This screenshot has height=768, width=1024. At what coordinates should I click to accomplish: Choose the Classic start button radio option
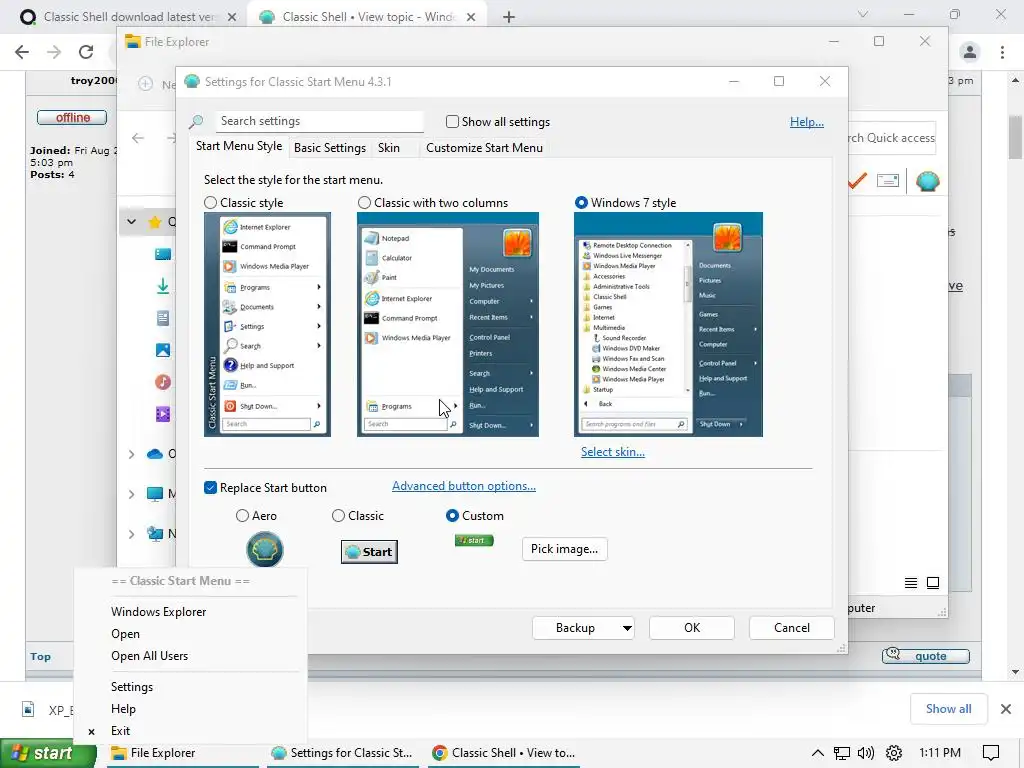(338, 516)
